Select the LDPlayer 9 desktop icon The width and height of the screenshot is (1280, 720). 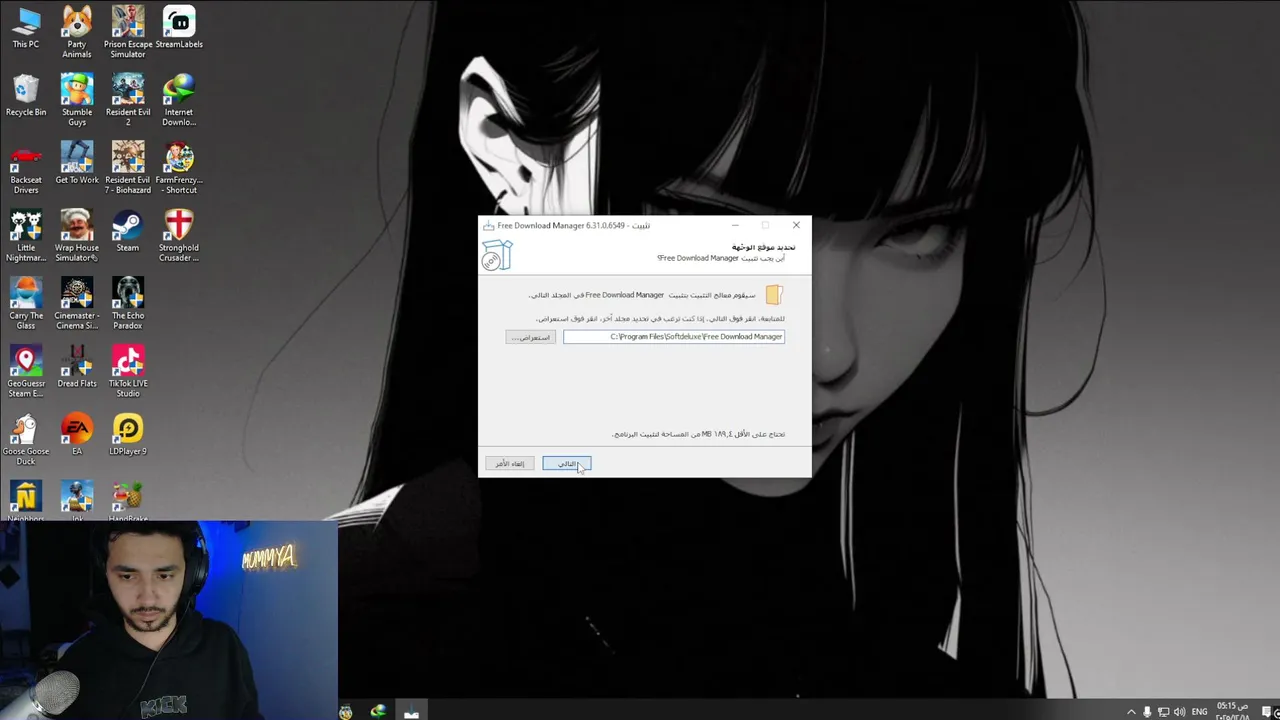coord(128,436)
